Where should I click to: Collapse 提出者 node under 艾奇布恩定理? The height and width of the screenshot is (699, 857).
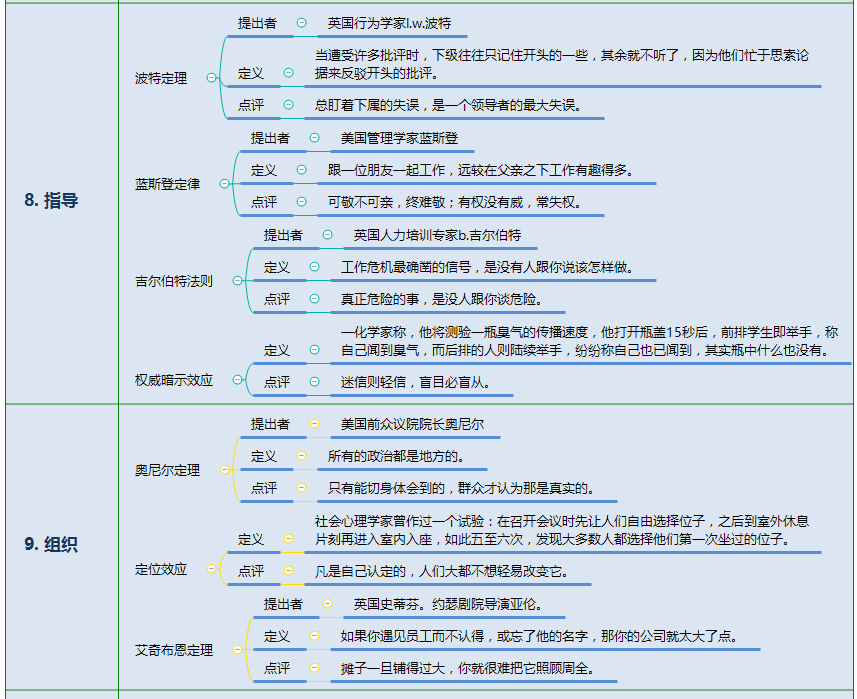(327, 604)
